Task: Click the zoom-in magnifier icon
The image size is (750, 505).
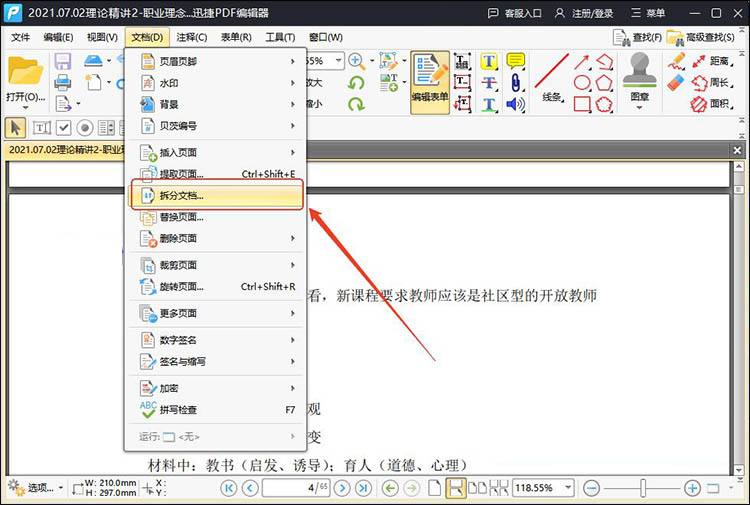Action: pos(356,61)
